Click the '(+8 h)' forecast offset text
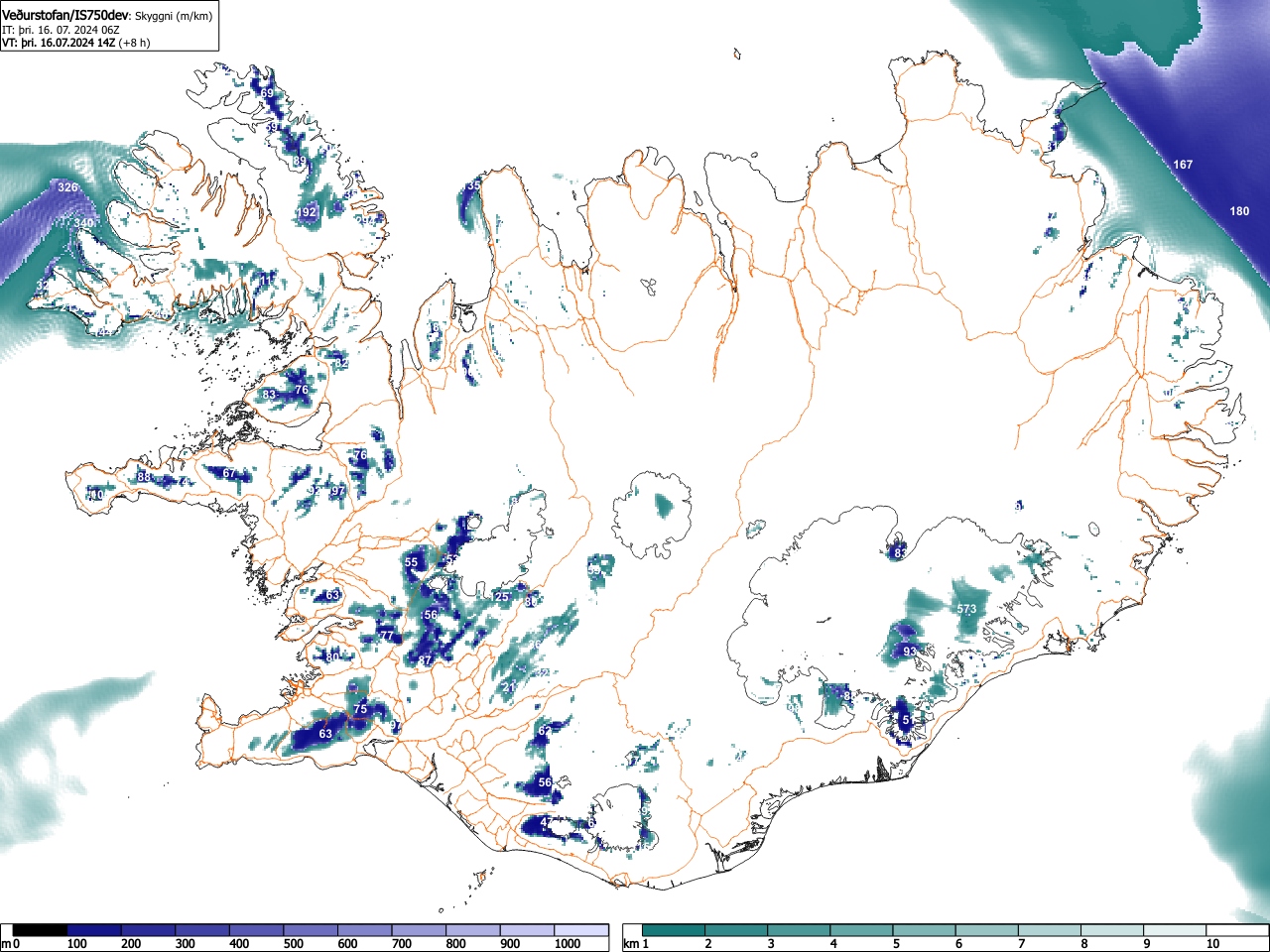 click(x=135, y=43)
